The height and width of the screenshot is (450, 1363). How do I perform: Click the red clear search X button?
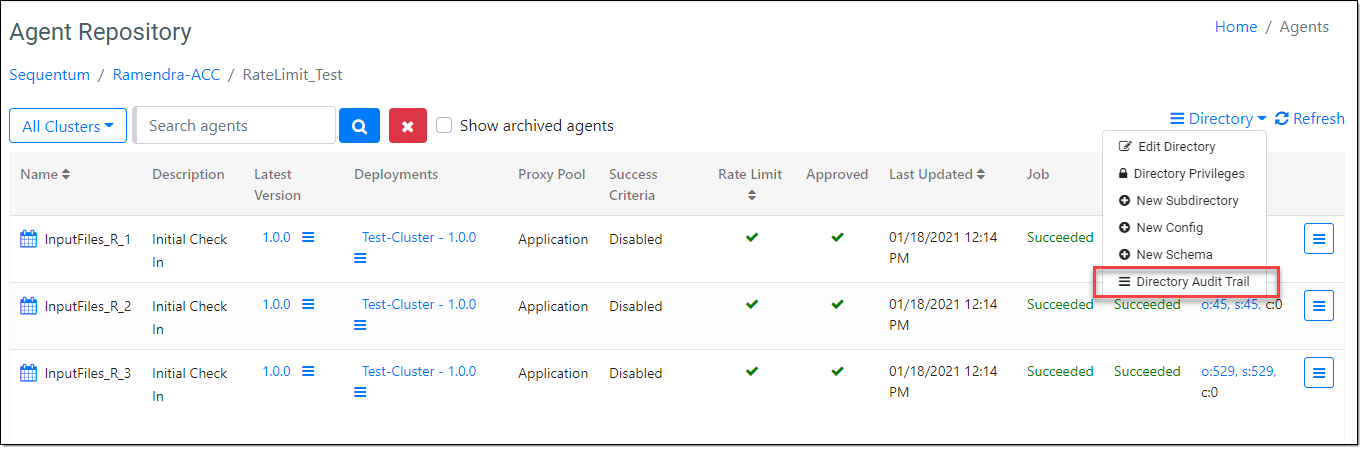408,126
